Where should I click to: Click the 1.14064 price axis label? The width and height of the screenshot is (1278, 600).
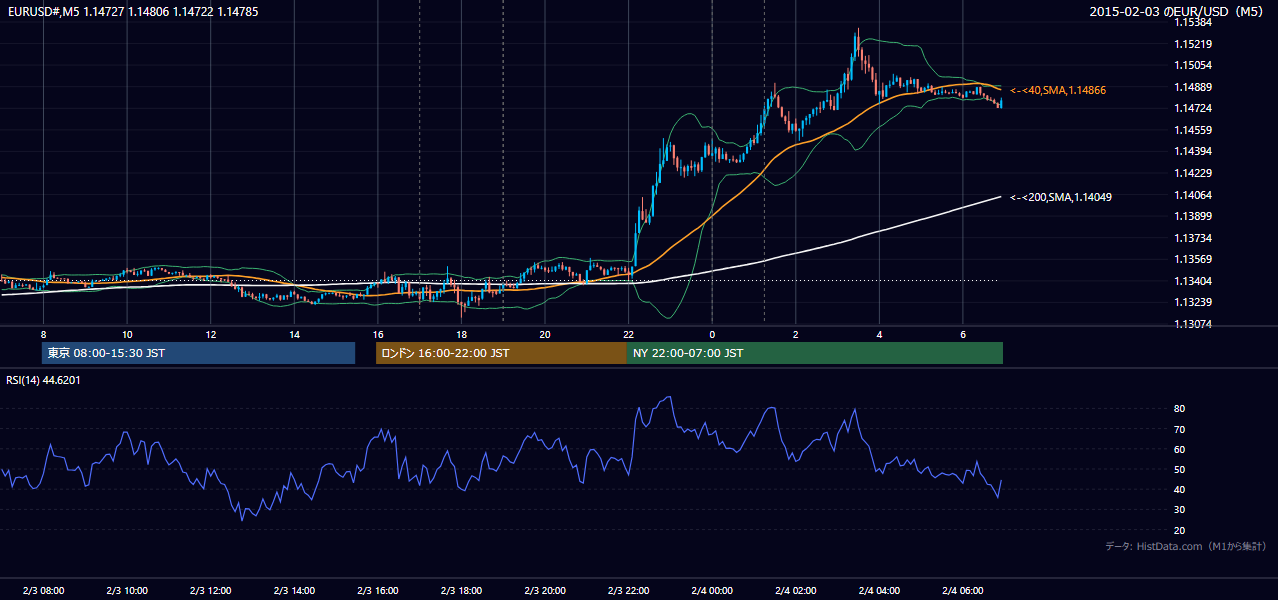pos(1193,195)
